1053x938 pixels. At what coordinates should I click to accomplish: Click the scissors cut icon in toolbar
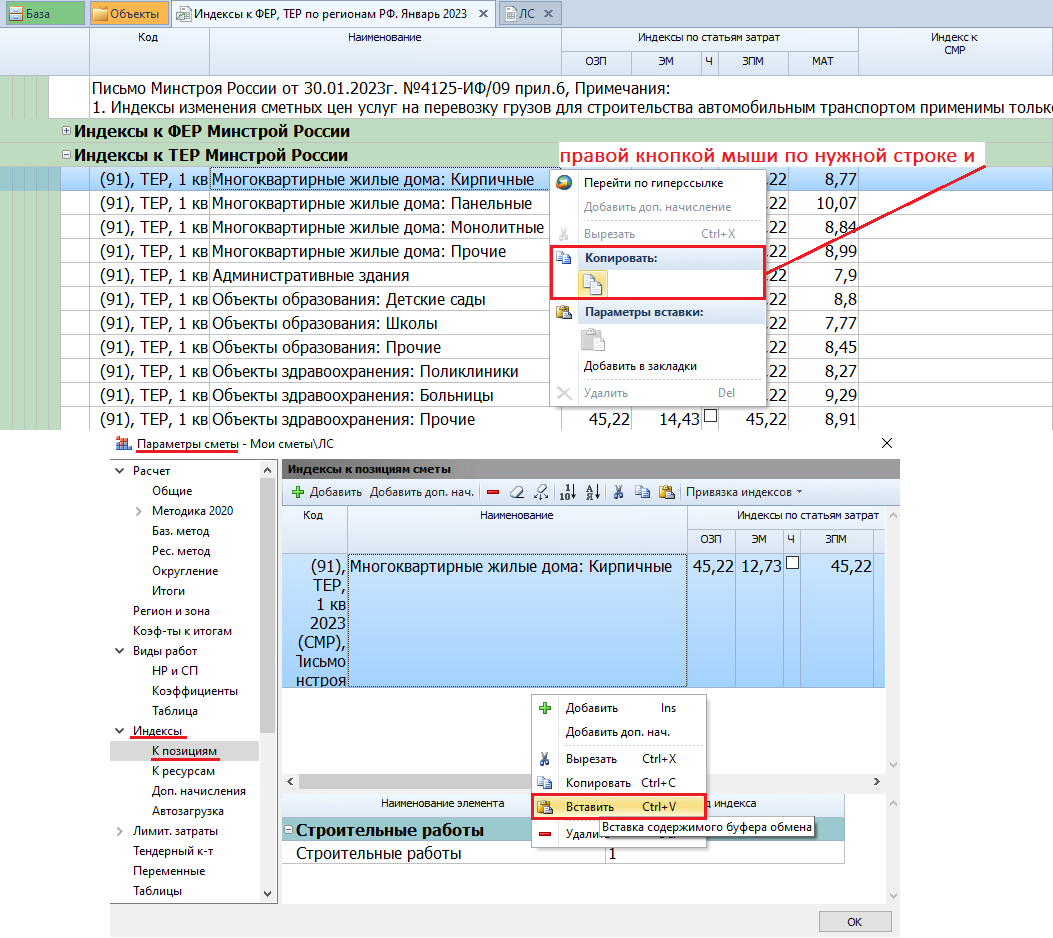(619, 492)
